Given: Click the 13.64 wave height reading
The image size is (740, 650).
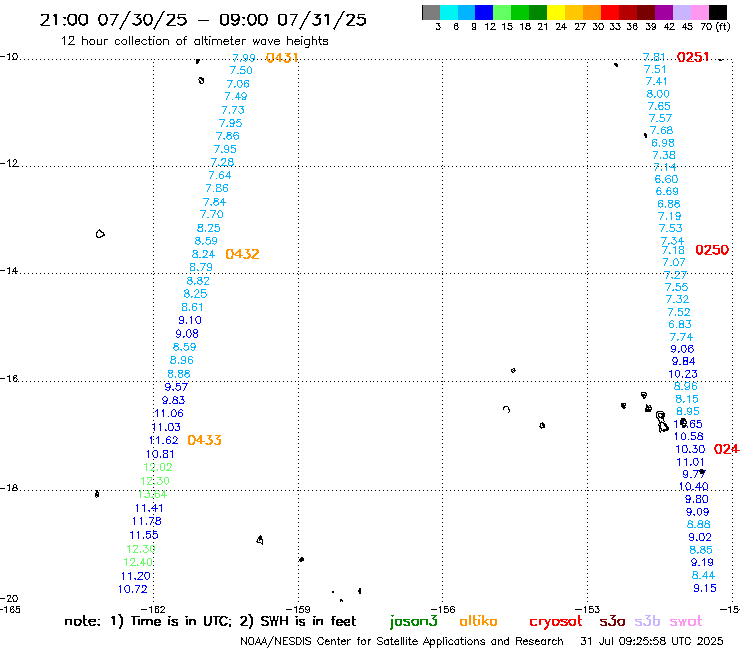Looking at the screenshot, I should pos(152,494).
